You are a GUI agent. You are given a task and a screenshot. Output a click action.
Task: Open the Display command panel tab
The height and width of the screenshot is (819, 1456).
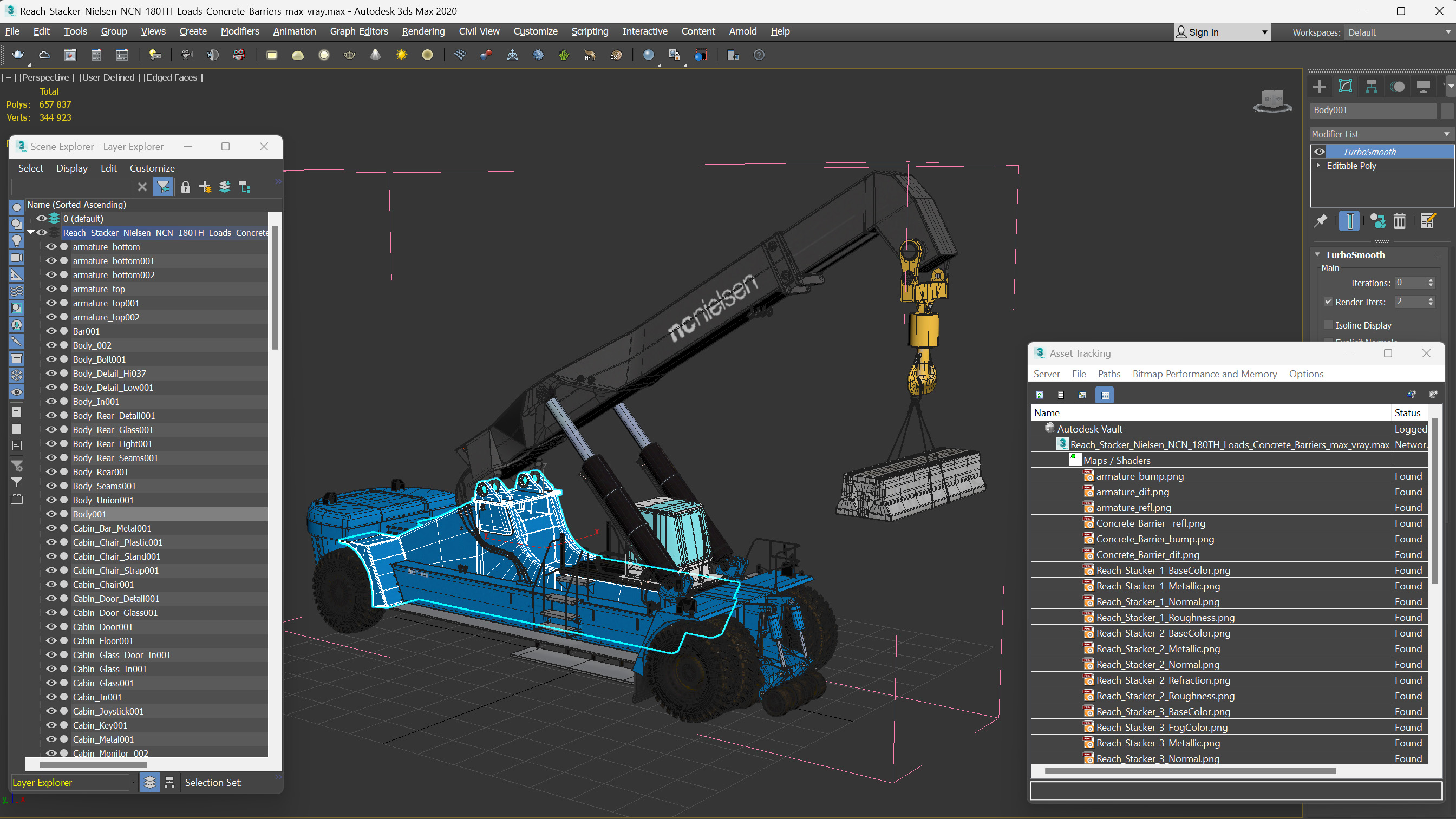(1423, 87)
